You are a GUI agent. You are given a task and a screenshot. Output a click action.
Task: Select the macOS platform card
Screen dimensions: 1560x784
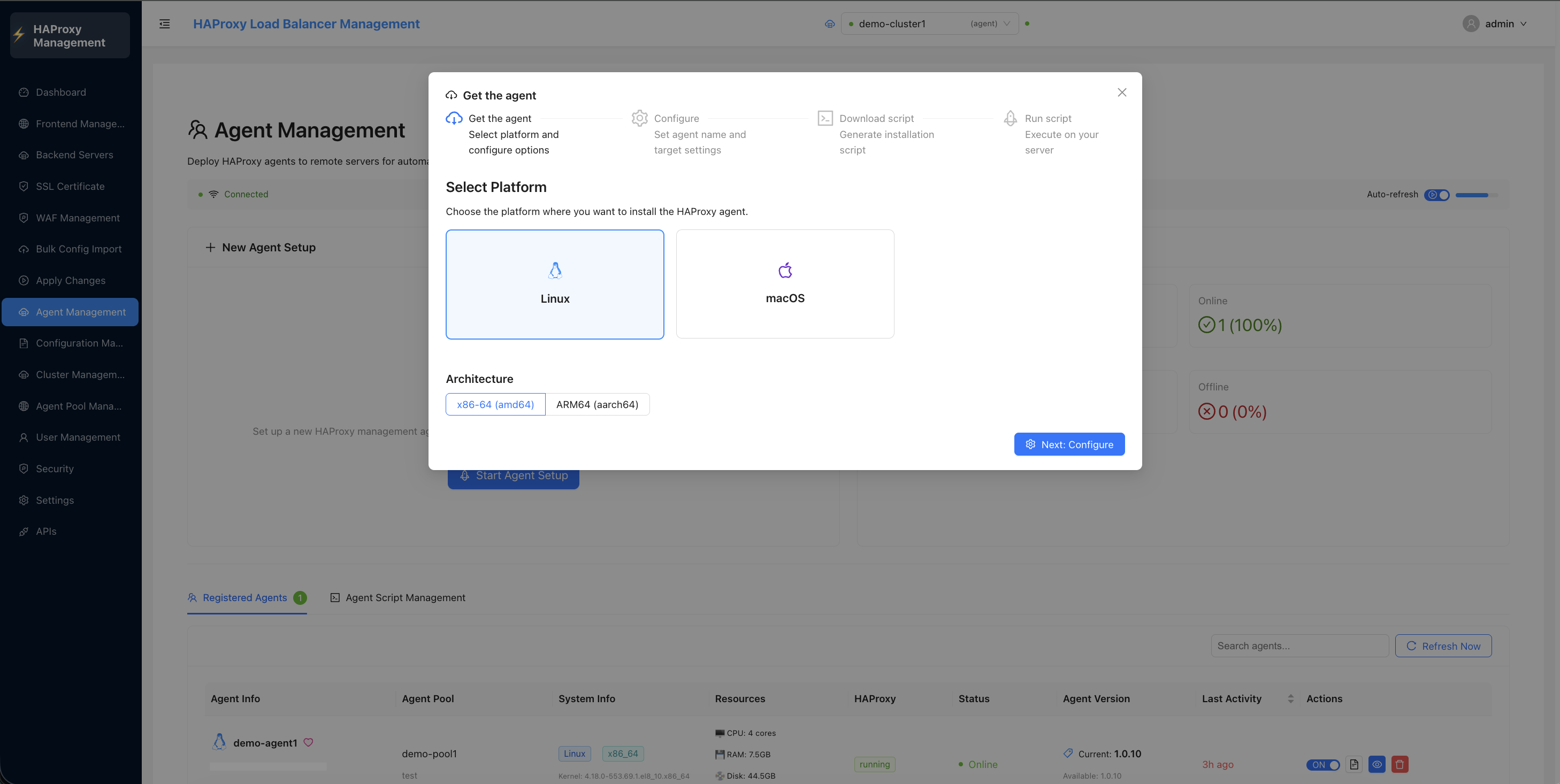pos(785,284)
